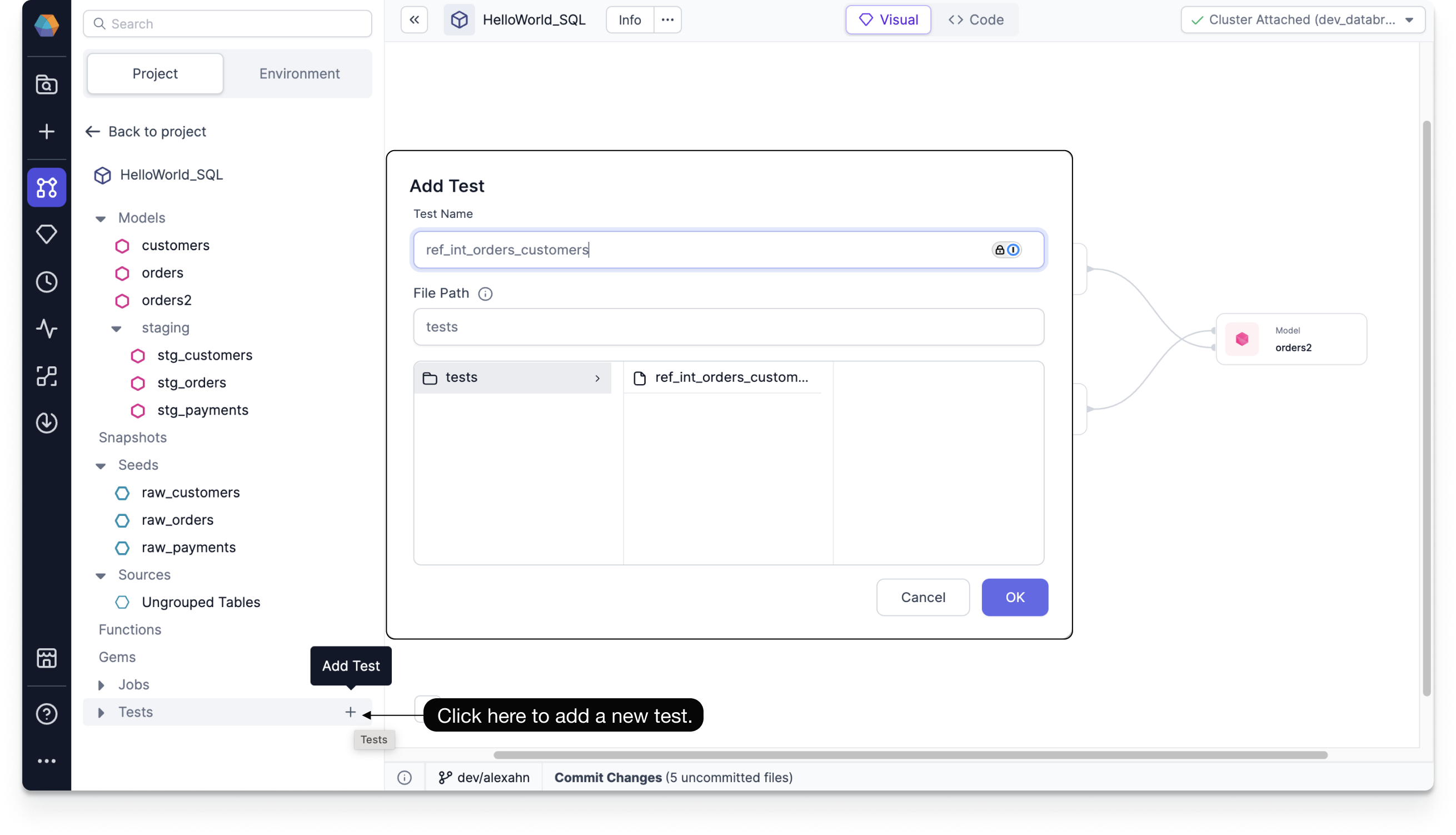Expand the Jobs tree section
Image resolution: width=1456 pixels, height=835 pixels.
101,685
